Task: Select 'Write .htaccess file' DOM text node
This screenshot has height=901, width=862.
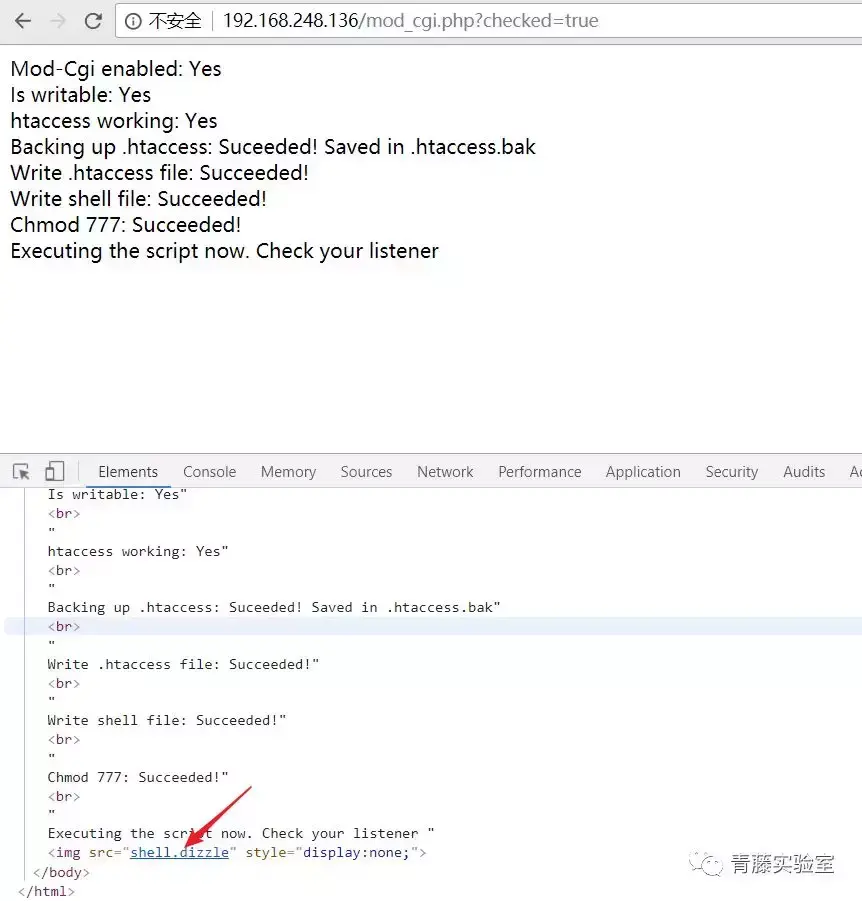Action: point(183,665)
